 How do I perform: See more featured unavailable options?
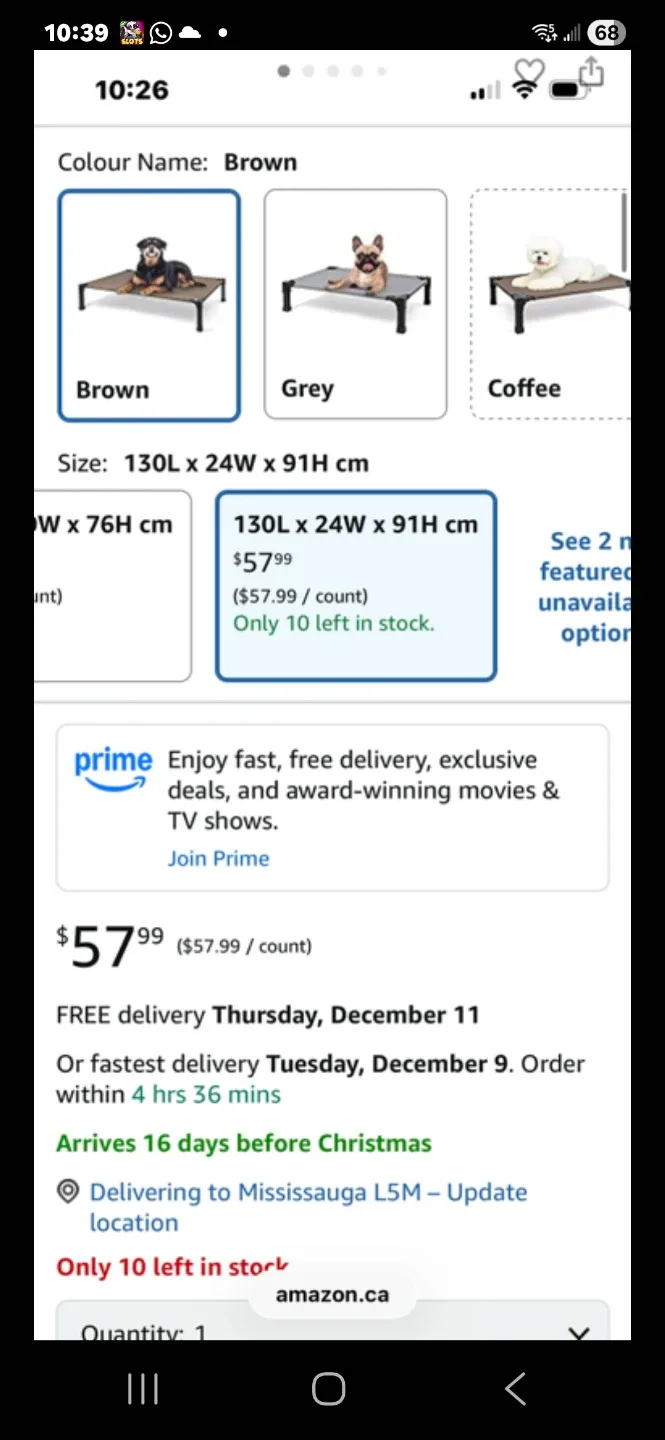pyautogui.click(x=585, y=587)
